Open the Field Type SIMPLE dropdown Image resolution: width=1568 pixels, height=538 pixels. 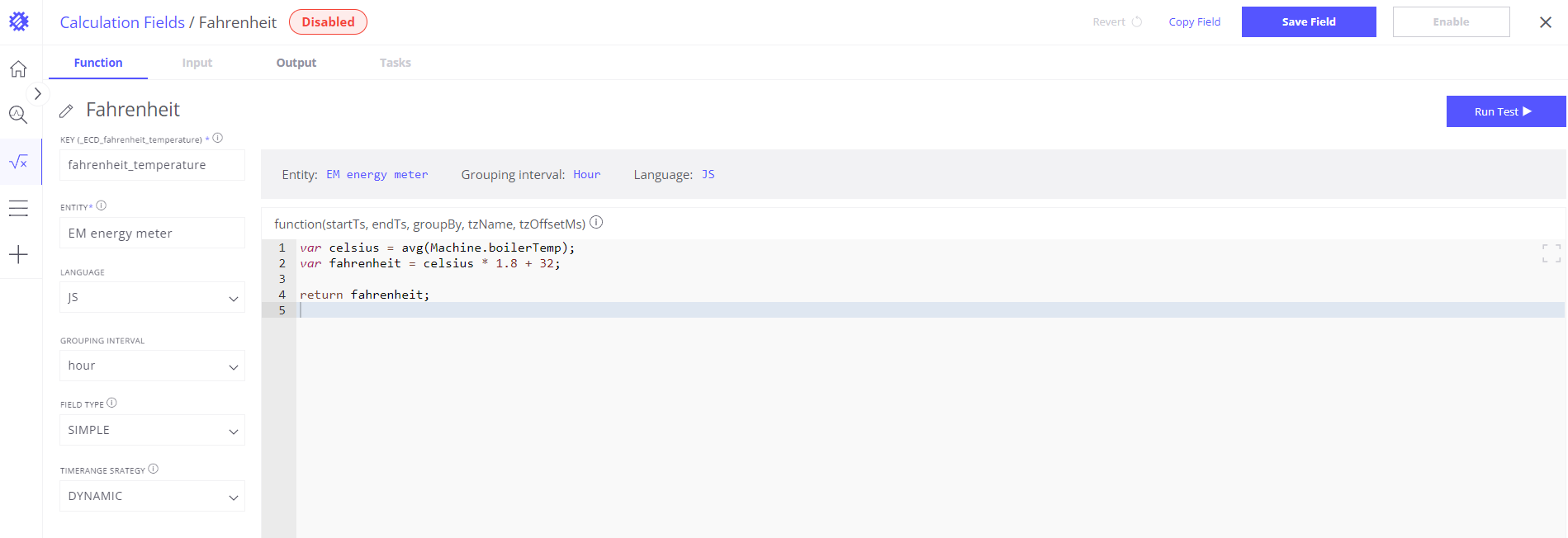tap(152, 430)
